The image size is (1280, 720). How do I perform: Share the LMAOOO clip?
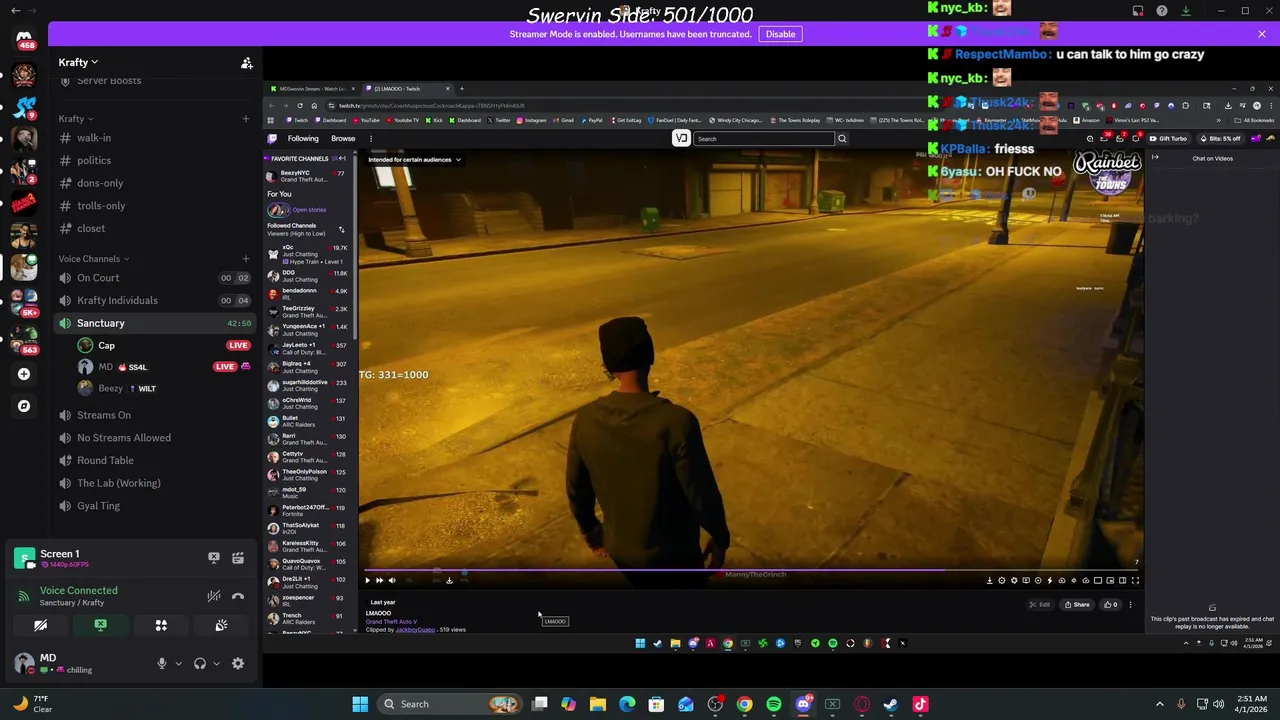1077,604
